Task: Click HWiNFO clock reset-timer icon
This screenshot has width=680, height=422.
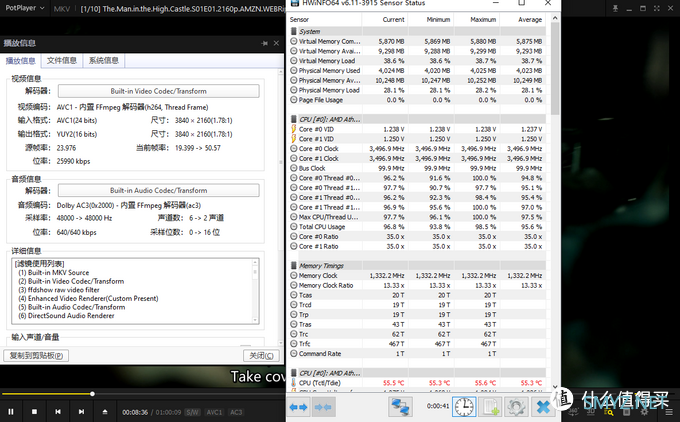Action: click(464, 407)
